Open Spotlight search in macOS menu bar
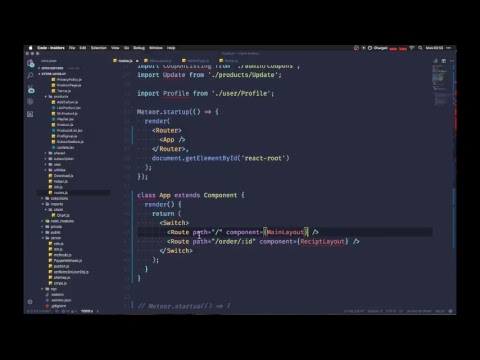 420,48
